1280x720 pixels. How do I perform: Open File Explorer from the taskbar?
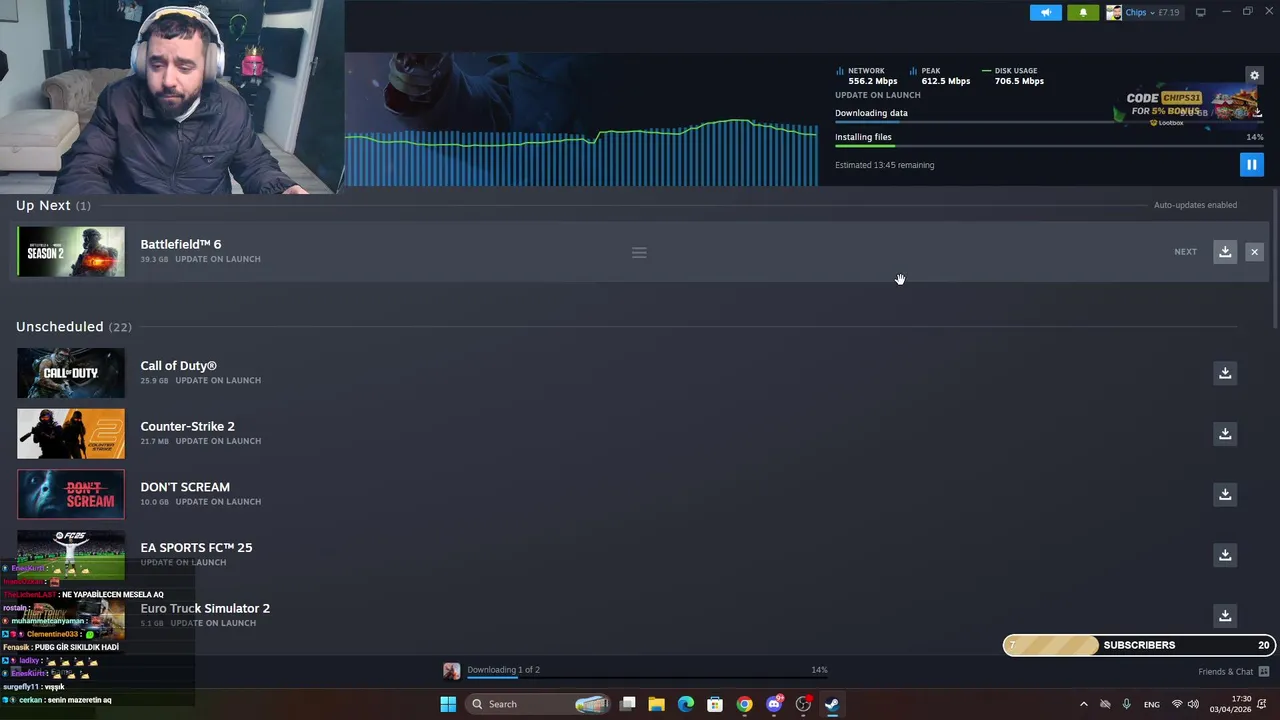657,704
